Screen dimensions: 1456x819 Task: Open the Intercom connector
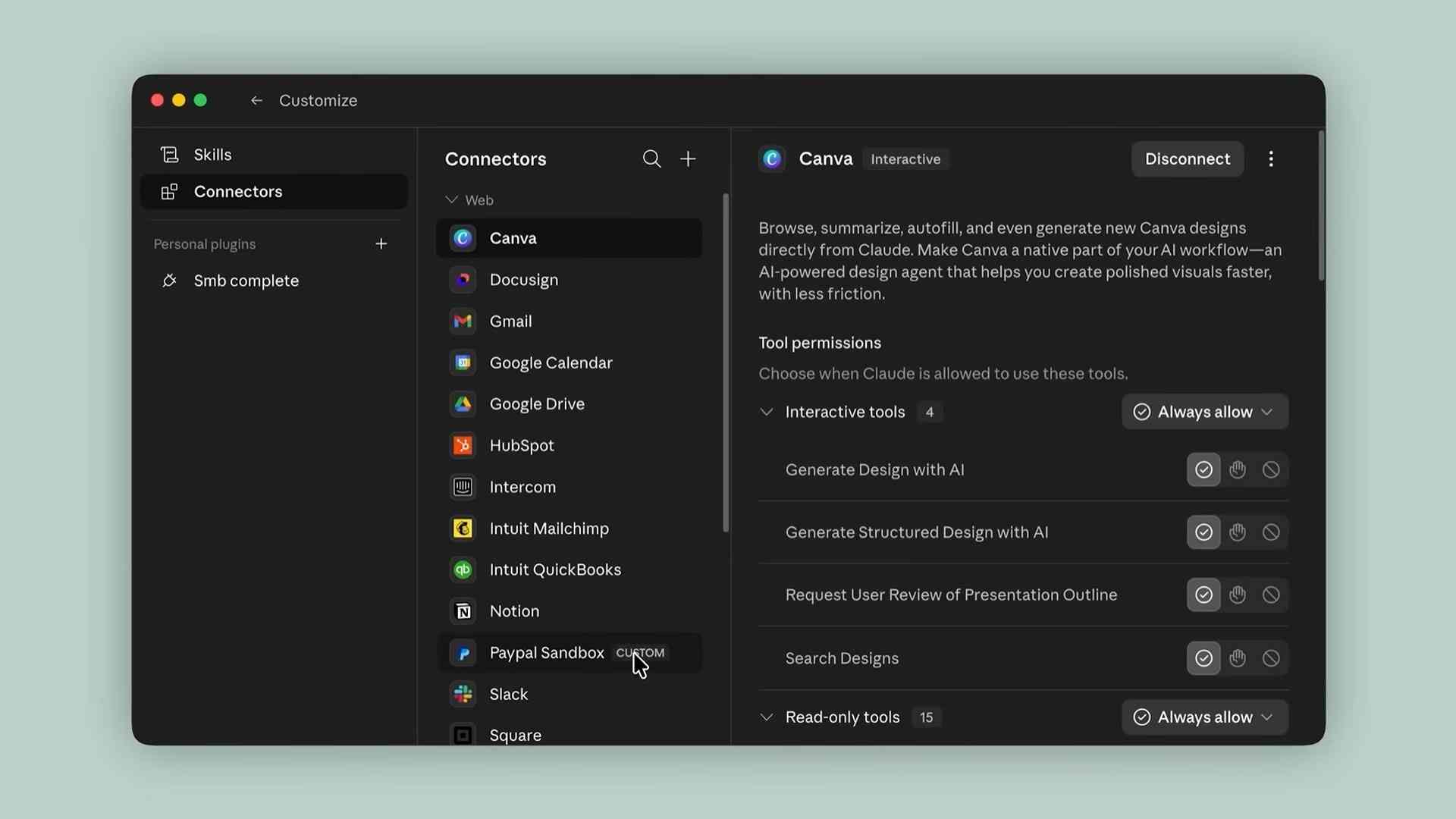tap(569, 487)
